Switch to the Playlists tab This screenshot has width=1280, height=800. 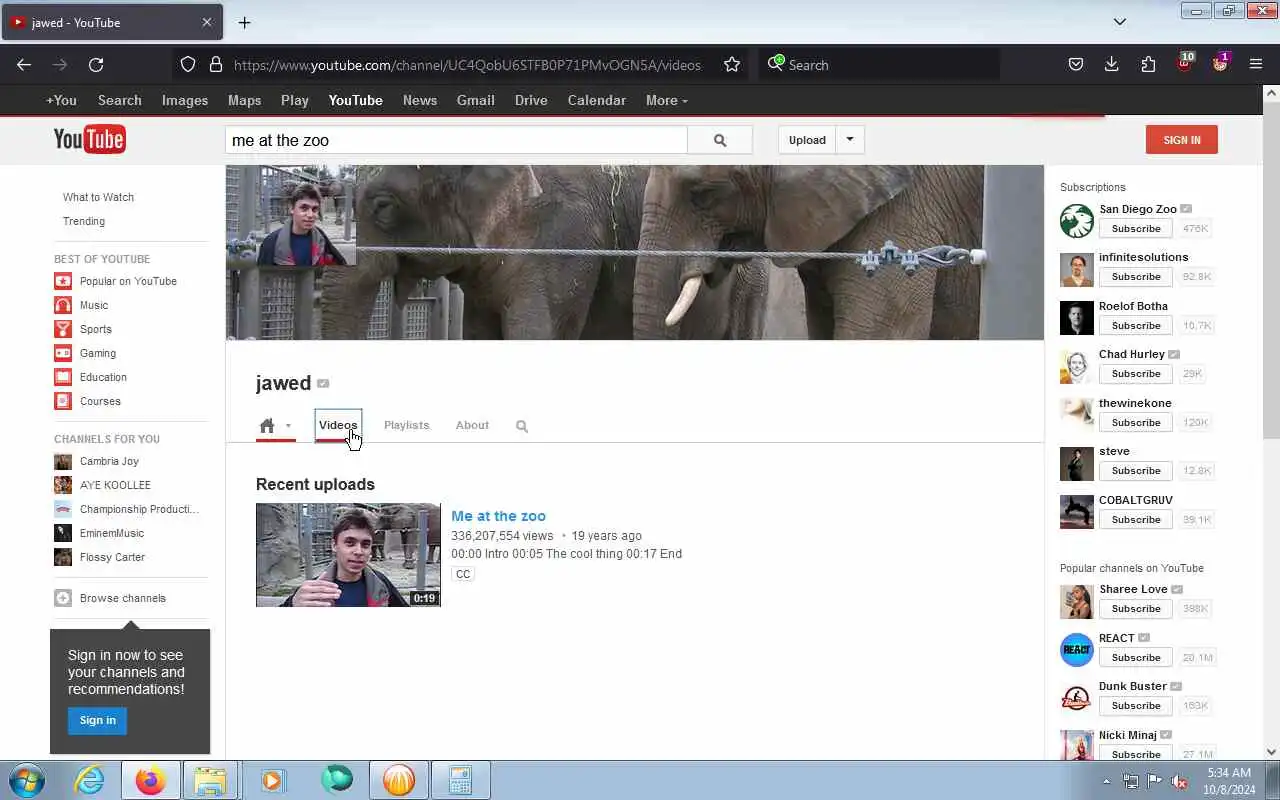pos(406,425)
